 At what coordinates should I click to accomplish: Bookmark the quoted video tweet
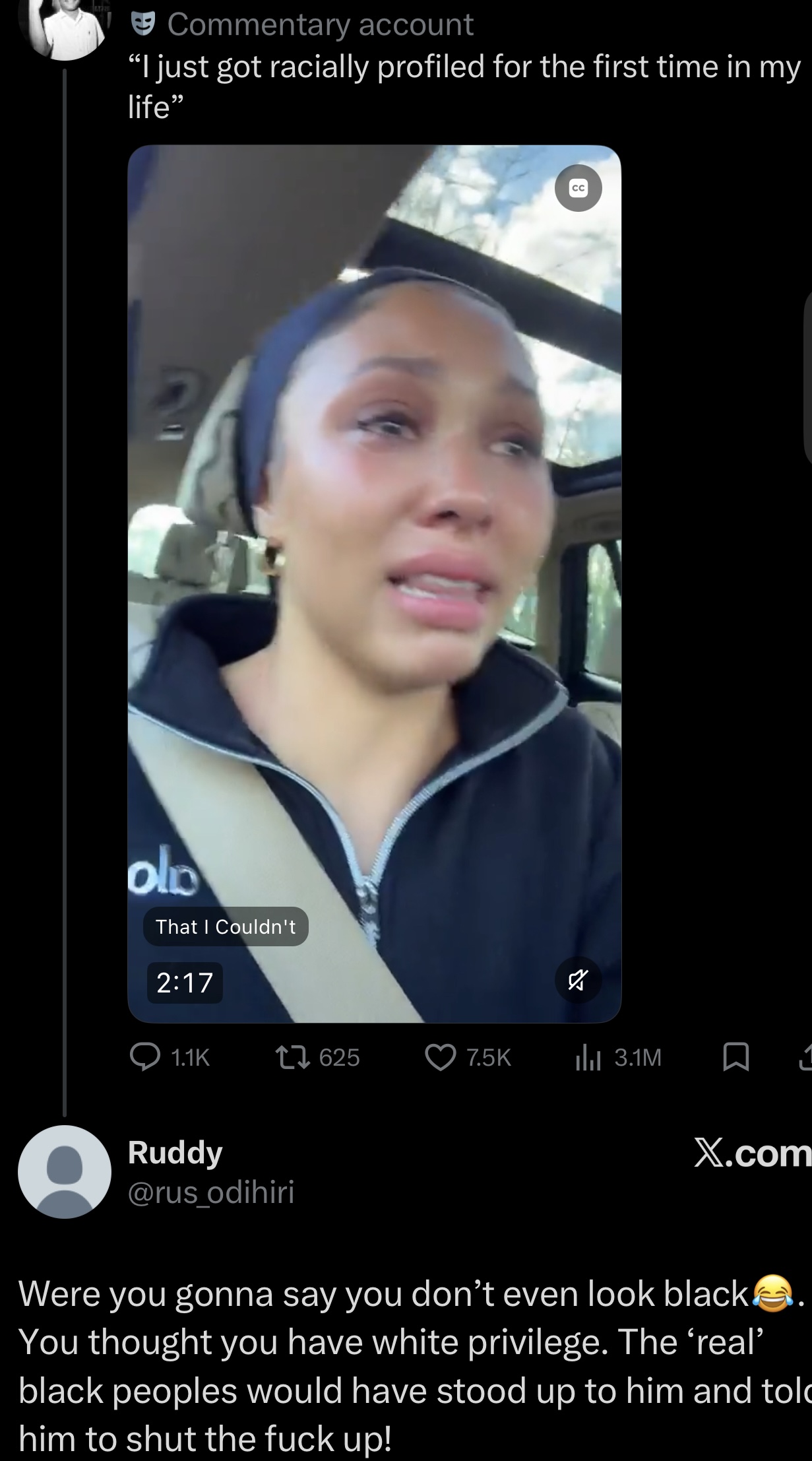point(736,1057)
